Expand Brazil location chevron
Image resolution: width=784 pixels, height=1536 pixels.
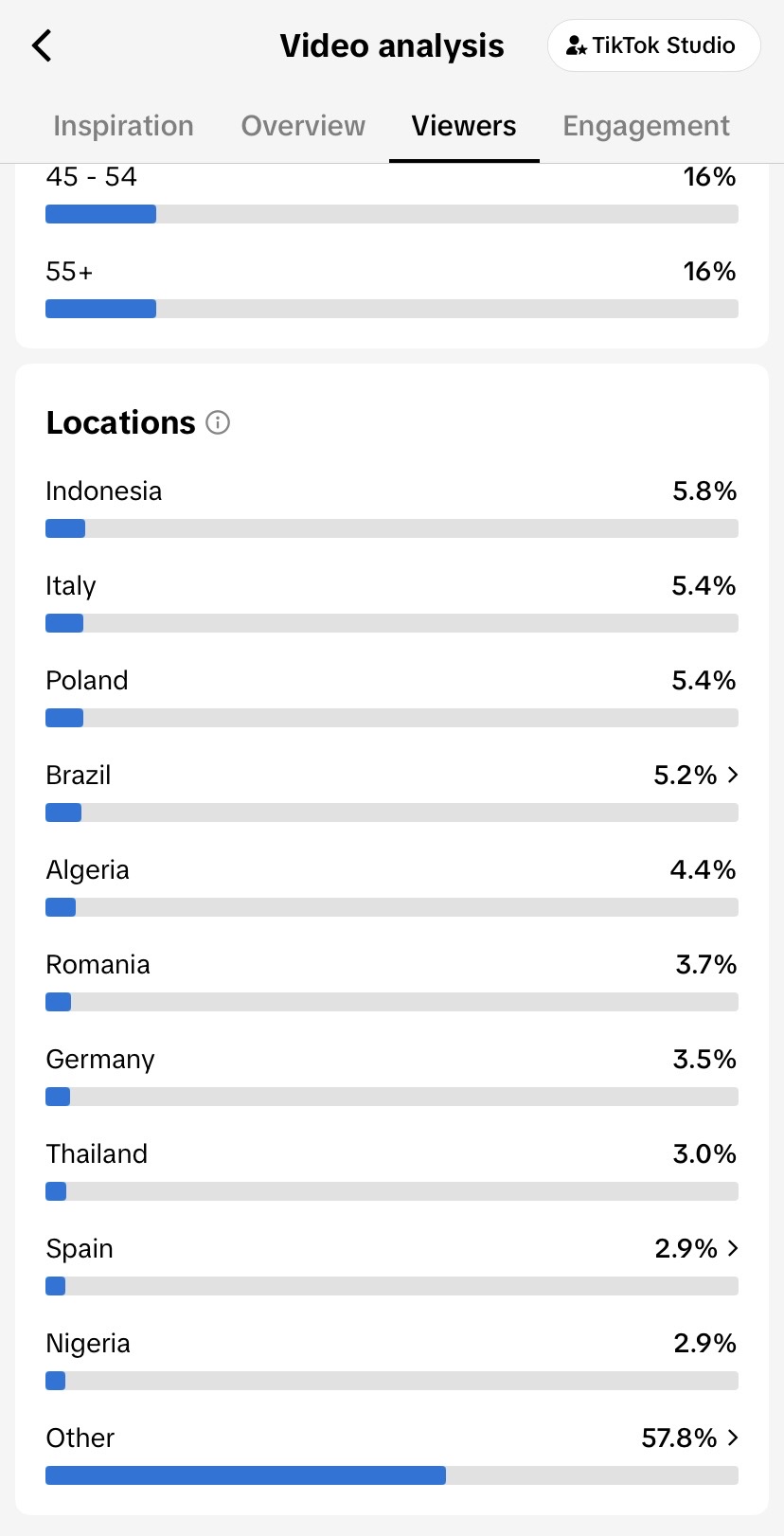click(733, 775)
